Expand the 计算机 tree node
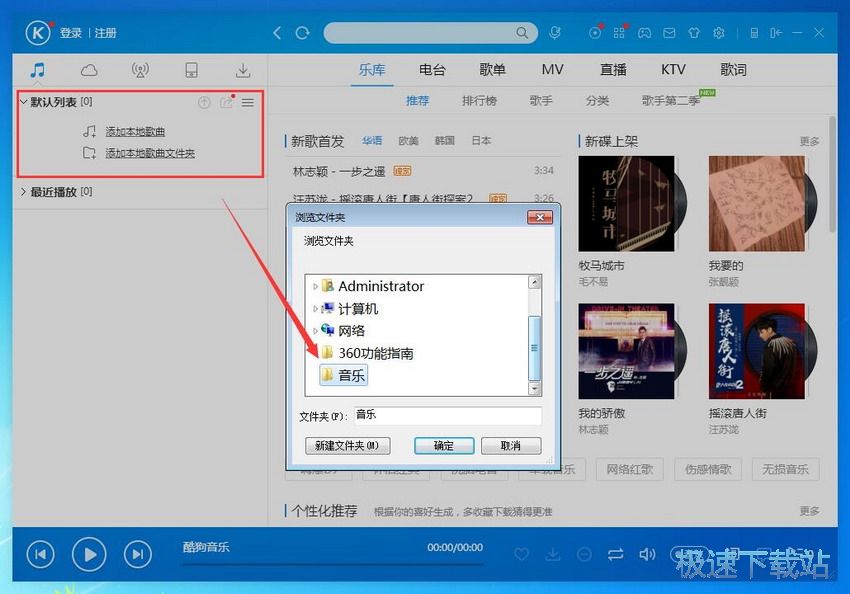Screen dimensions: 850x594 click(x=315, y=309)
